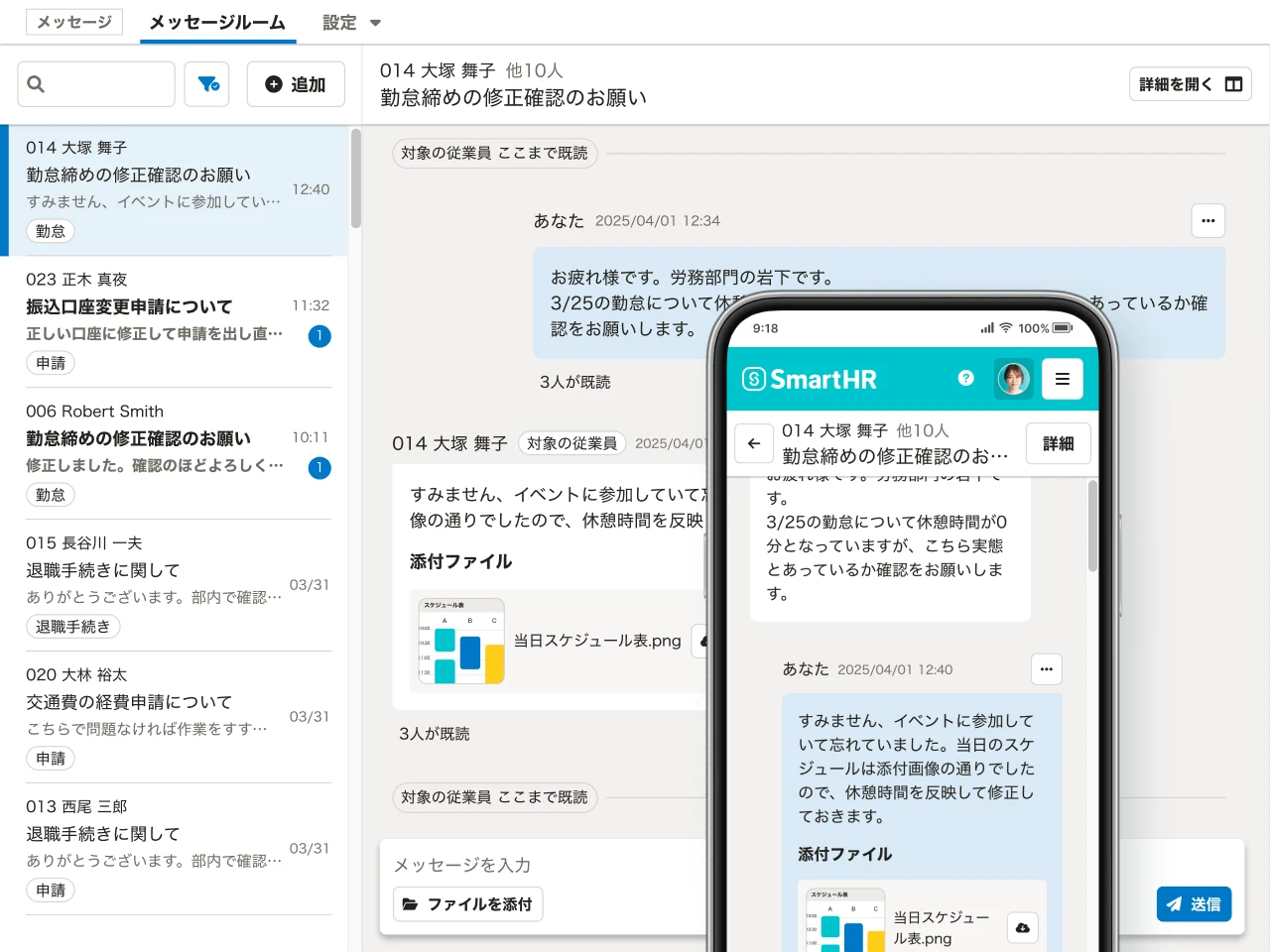Click 退職手続き tag under 015 長谷川 一夫
The image size is (1270, 952).
(x=73, y=627)
